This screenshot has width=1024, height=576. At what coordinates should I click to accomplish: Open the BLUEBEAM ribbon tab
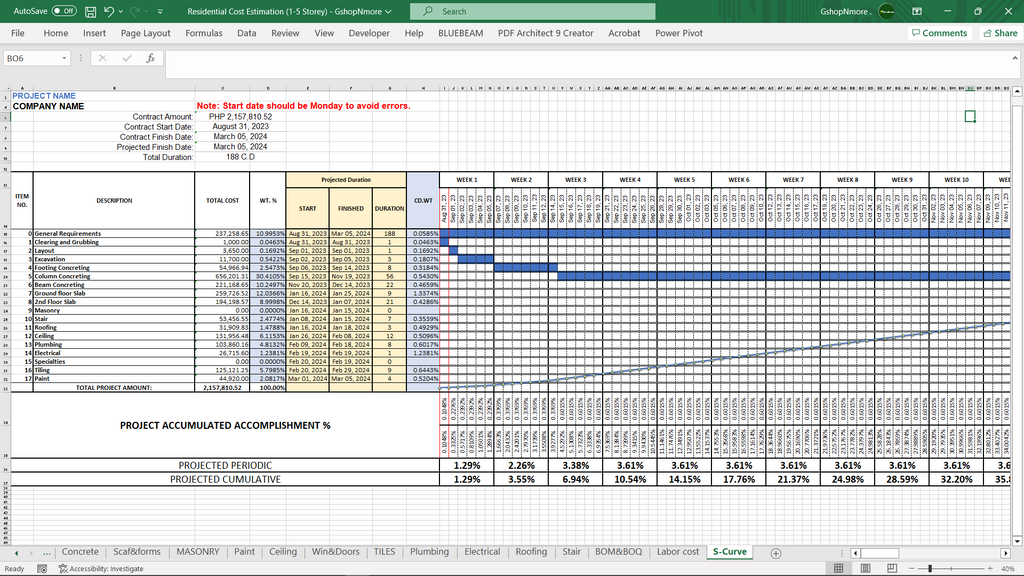(x=460, y=33)
